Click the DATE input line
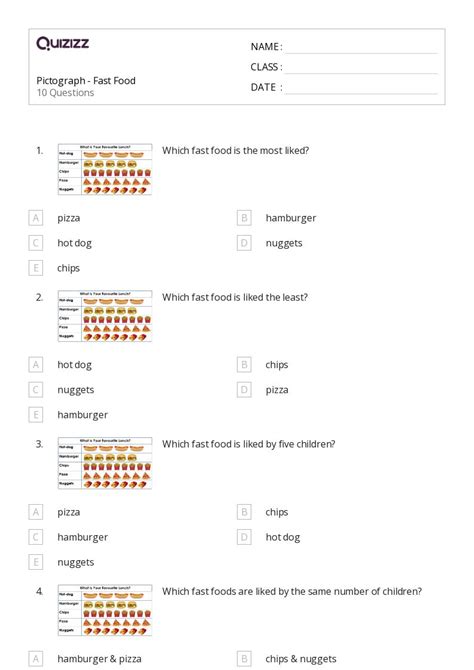The height and width of the screenshot is (670, 474). 362,88
